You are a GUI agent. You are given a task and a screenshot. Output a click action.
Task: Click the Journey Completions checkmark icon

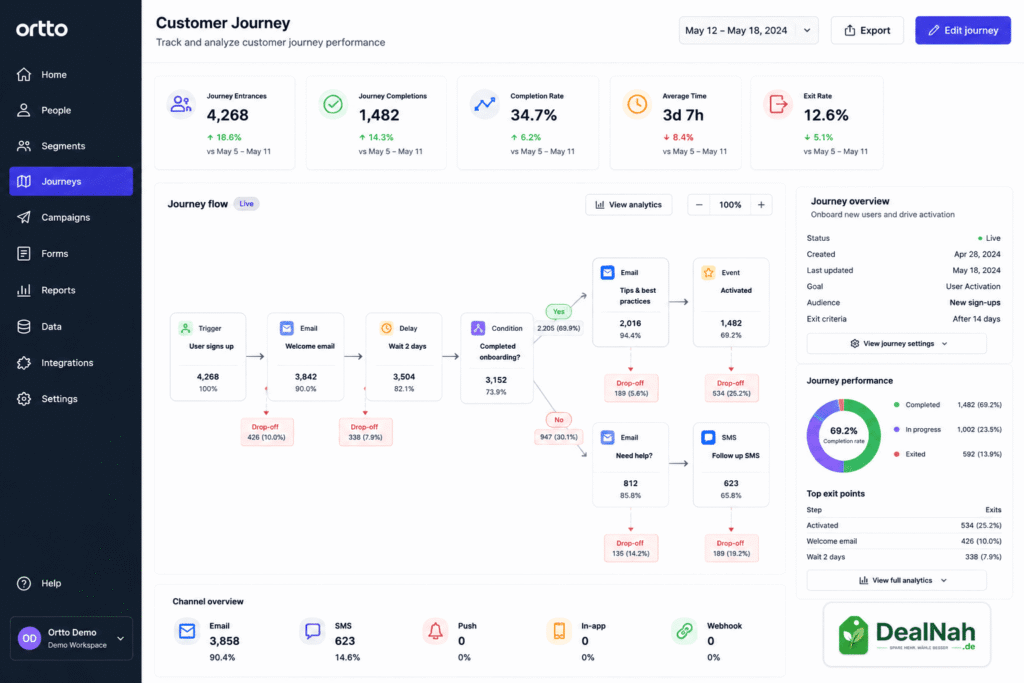(x=333, y=104)
